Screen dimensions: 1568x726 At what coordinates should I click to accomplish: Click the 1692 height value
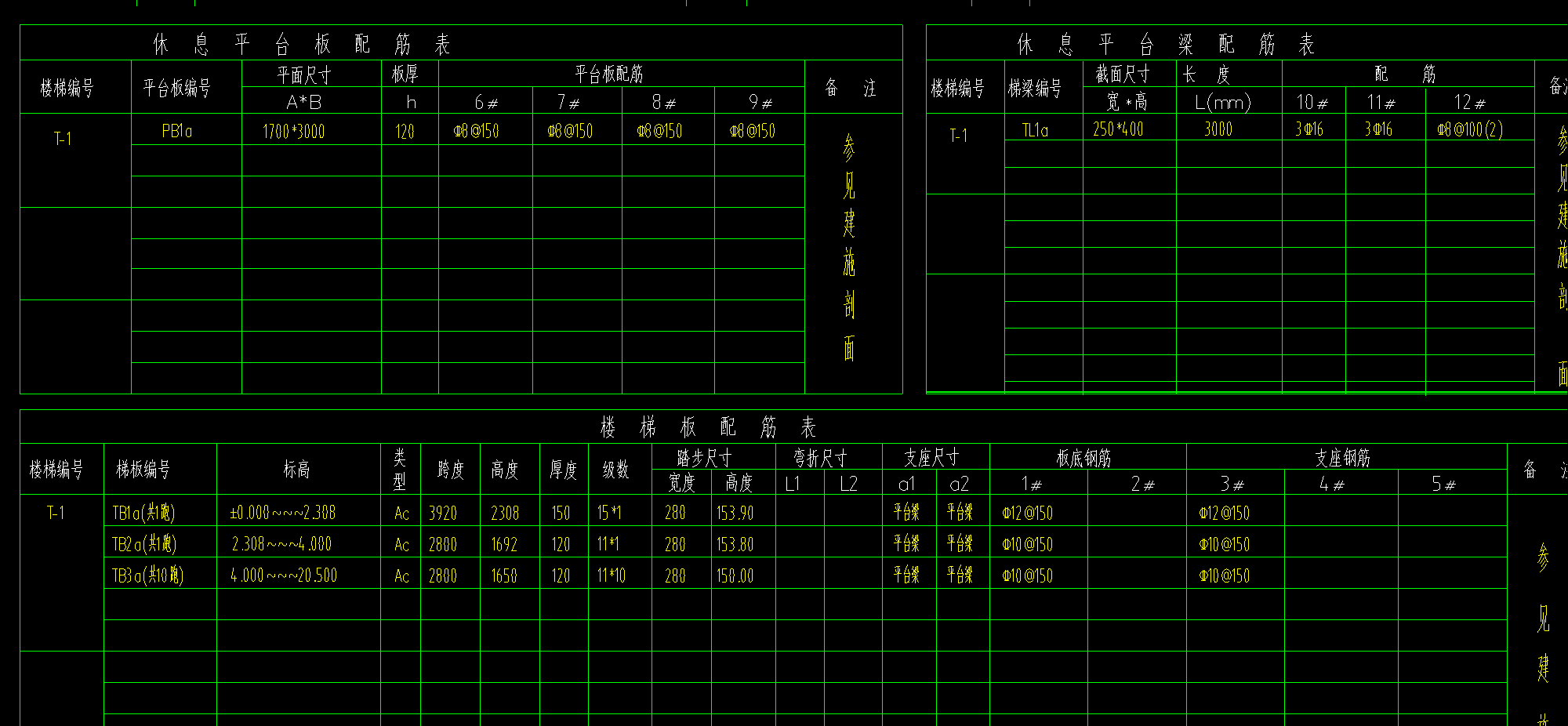coord(504,544)
